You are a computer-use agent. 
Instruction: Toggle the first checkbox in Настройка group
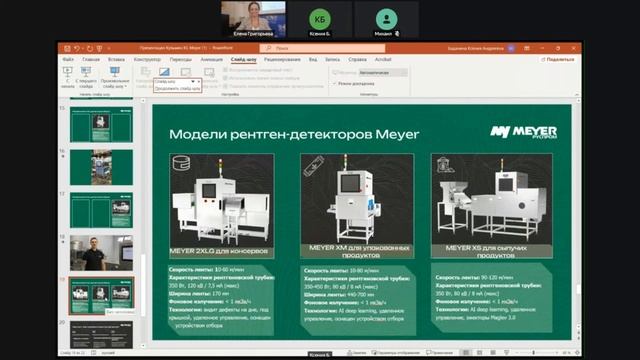click(225, 70)
